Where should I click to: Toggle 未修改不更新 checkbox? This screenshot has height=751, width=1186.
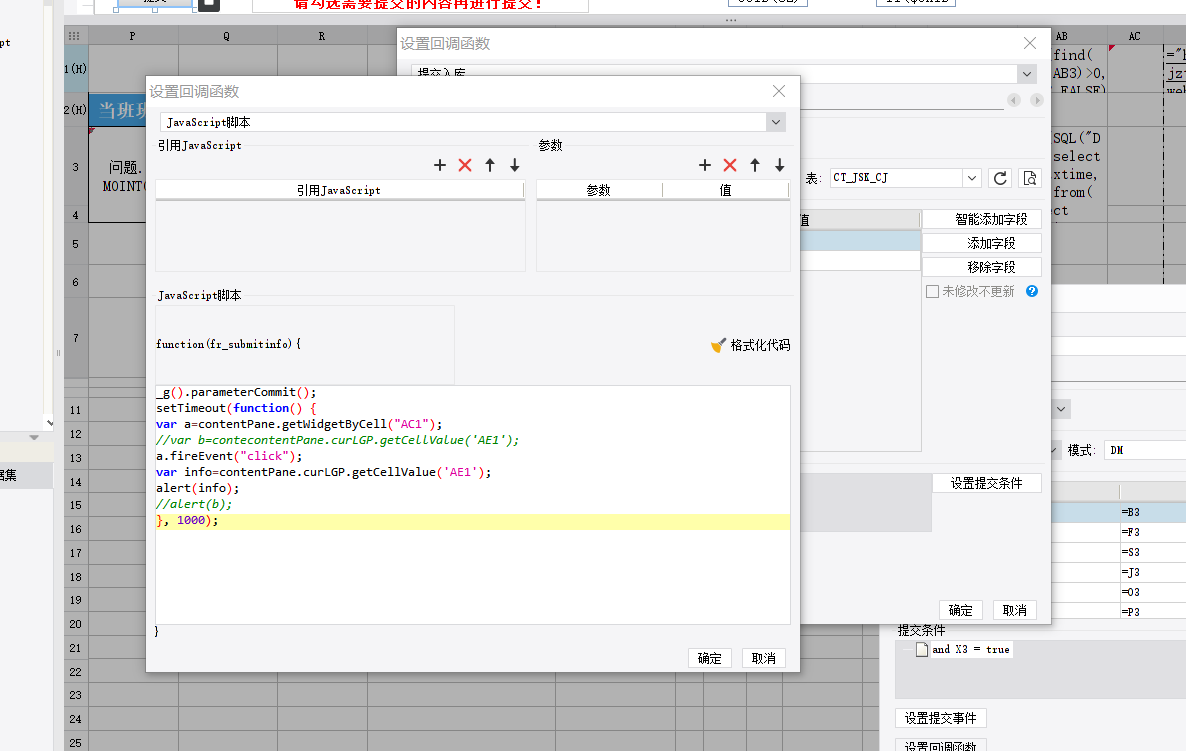[933, 291]
